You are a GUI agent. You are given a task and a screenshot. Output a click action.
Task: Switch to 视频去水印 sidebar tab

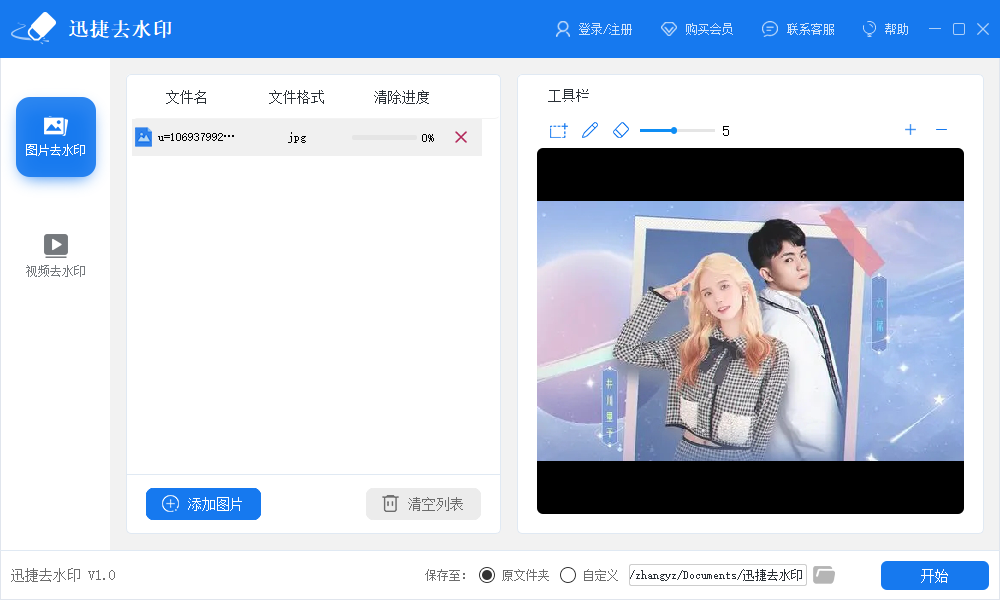[x=55, y=256]
